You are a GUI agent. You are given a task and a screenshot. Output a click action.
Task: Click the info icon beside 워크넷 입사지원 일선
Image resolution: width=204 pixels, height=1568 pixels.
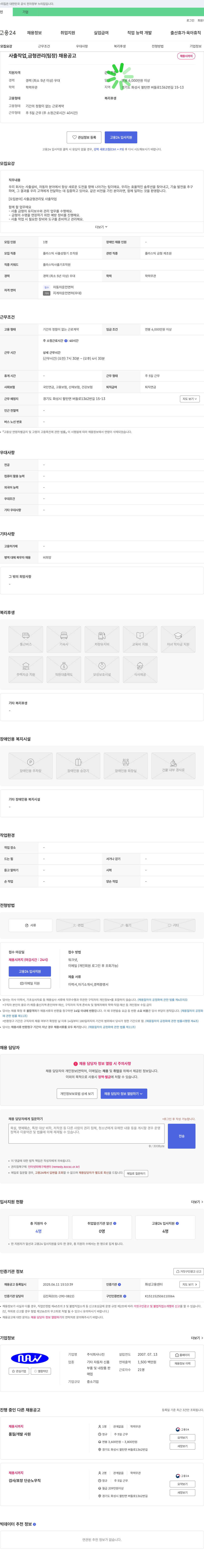115,1223
